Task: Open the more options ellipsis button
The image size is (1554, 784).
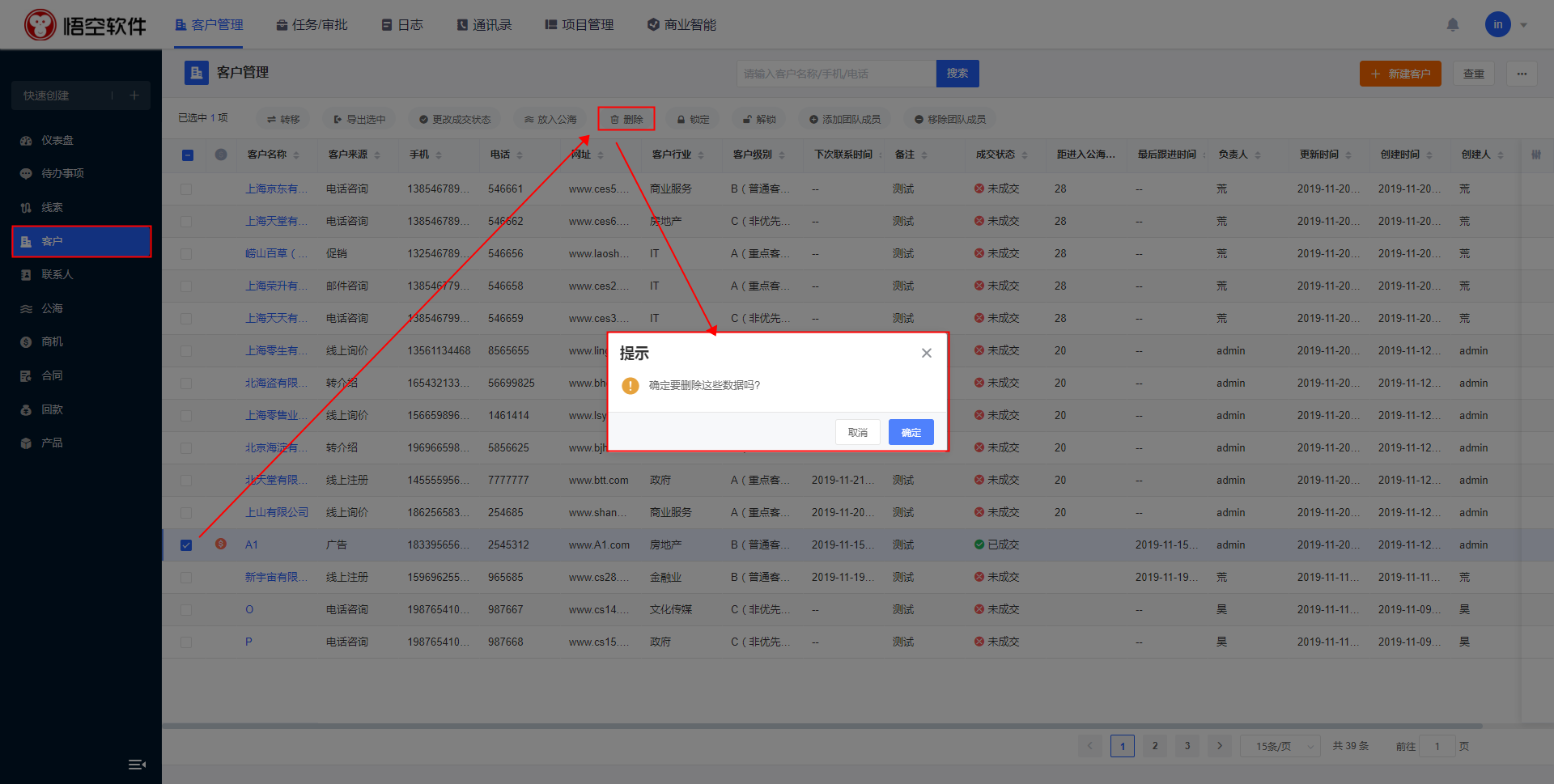Action: (1522, 74)
